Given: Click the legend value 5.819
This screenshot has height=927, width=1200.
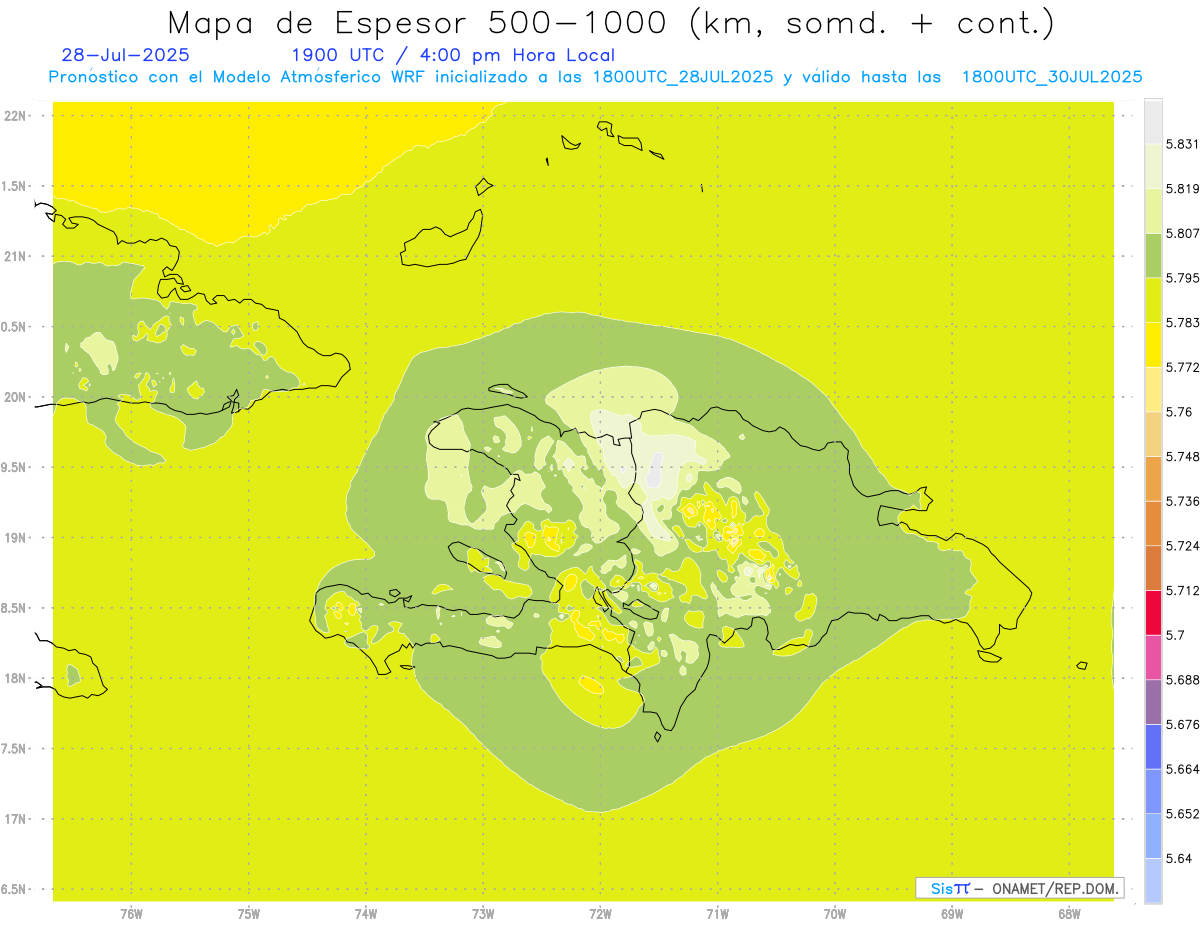Looking at the screenshot, I should (x=1181, y=189).
